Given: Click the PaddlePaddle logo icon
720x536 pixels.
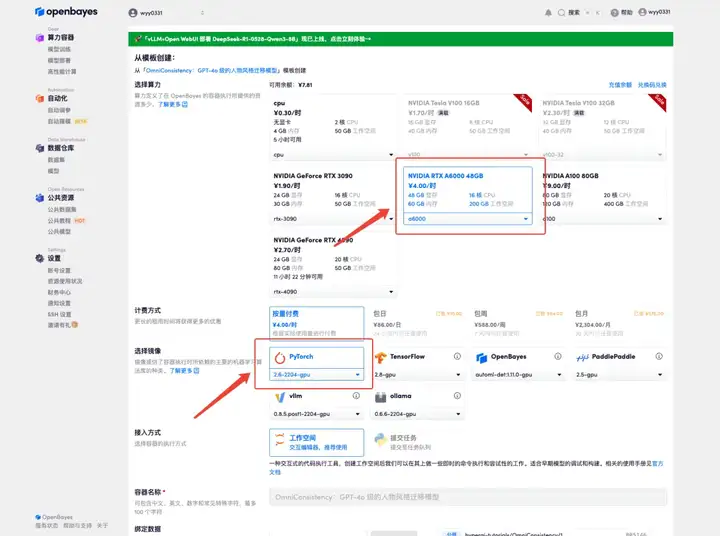Looking at the screenshot, I should (x=582, y=357).
